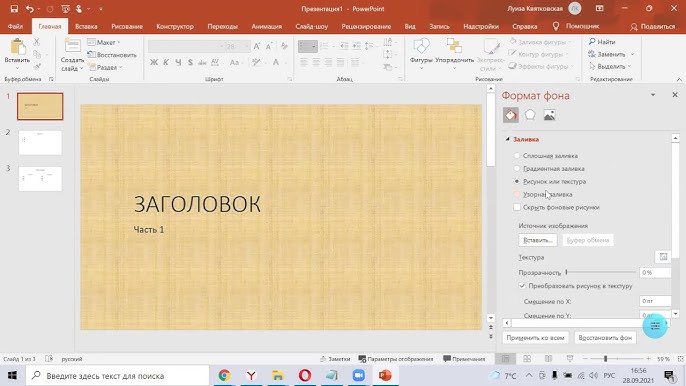Viewport: 686px width, 386px height.
Task: Open the Упорядочить (Arrange) menu
Action: 455,54
